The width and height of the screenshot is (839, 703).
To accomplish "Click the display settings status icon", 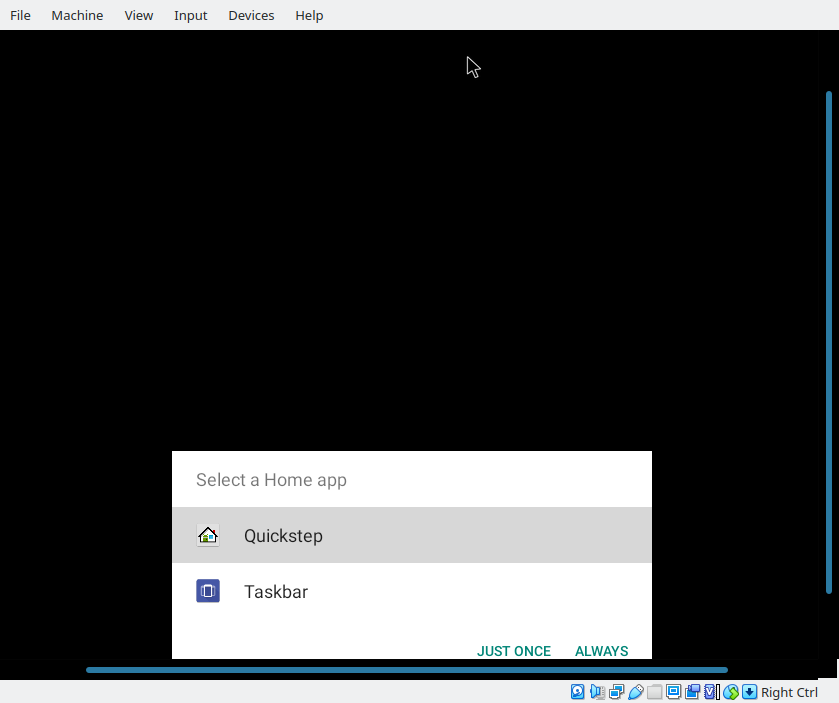I will [673, 692].
